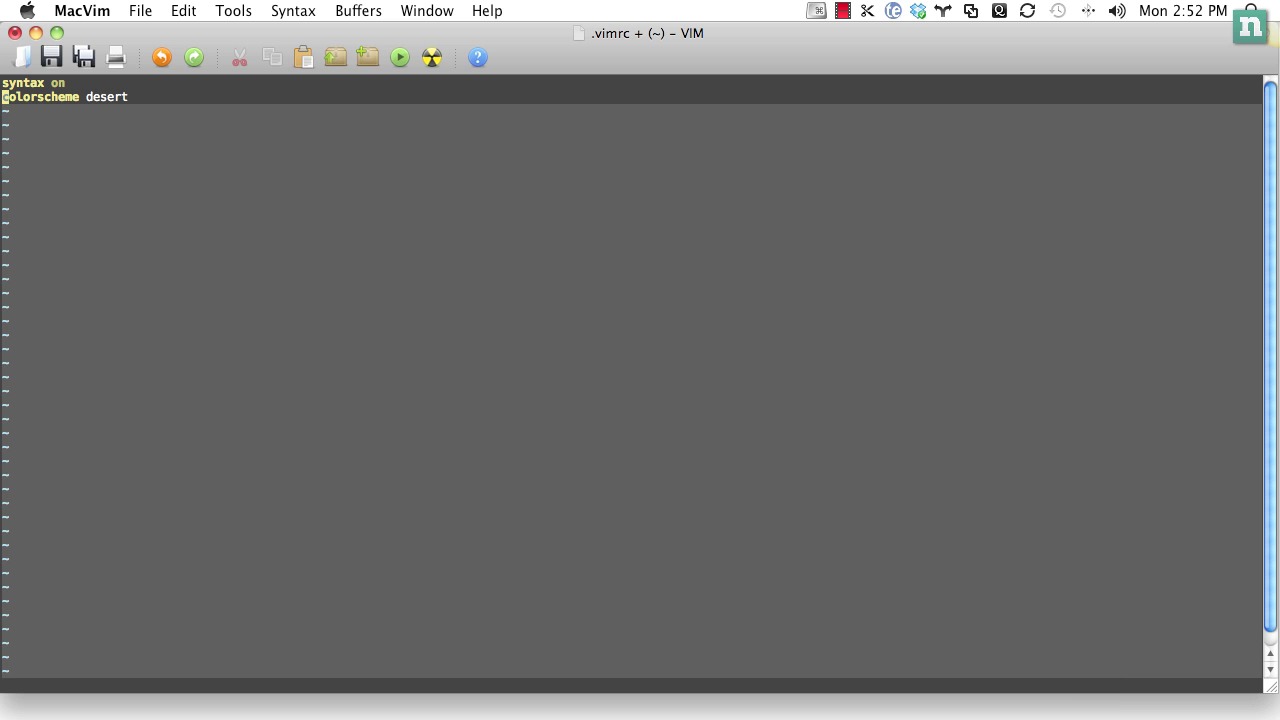Paste using the clipboard toolbar icon
This screenshot has height=720, width=1280.
(x=304, y=57)
